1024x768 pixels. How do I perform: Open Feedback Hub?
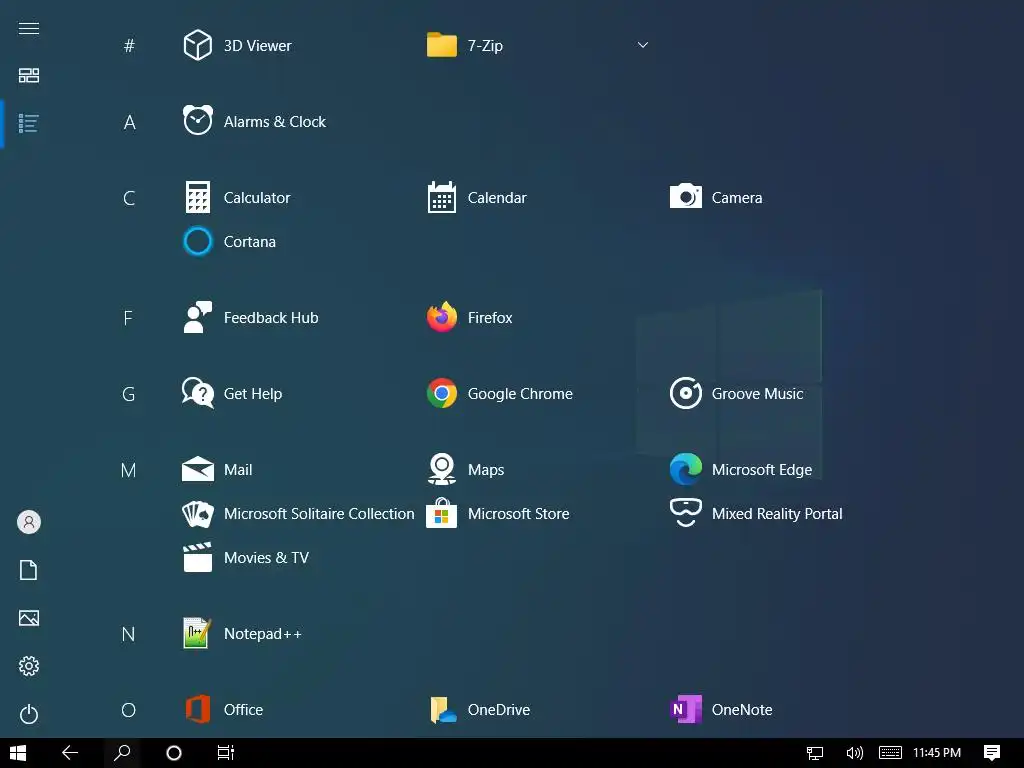click(x=251, y=318)
